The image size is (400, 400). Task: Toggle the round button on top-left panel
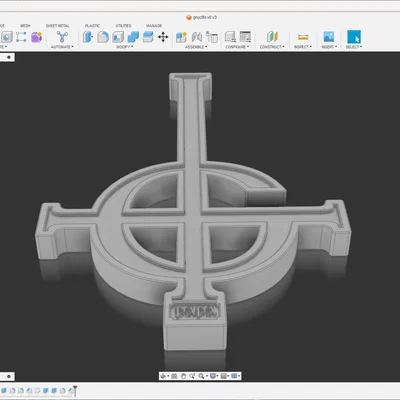point(9,57)
